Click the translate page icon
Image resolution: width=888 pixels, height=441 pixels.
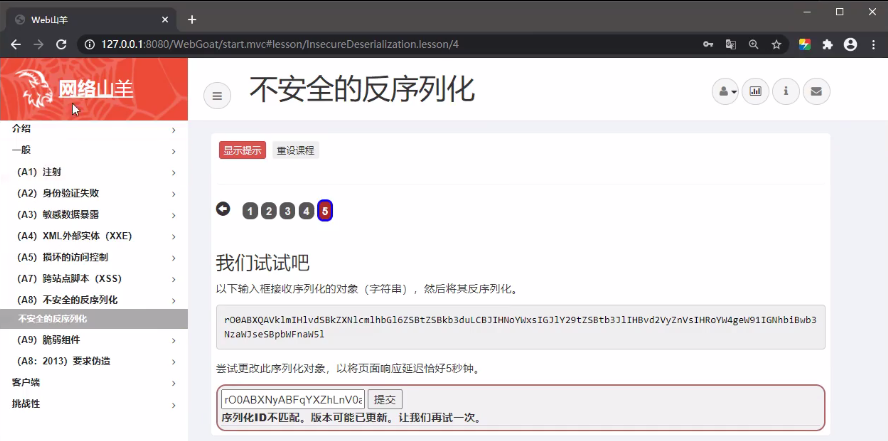731,45
